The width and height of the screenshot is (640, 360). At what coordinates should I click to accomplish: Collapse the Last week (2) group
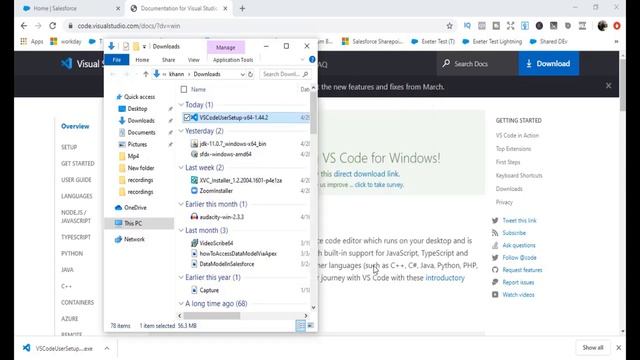tap(181, 167)
